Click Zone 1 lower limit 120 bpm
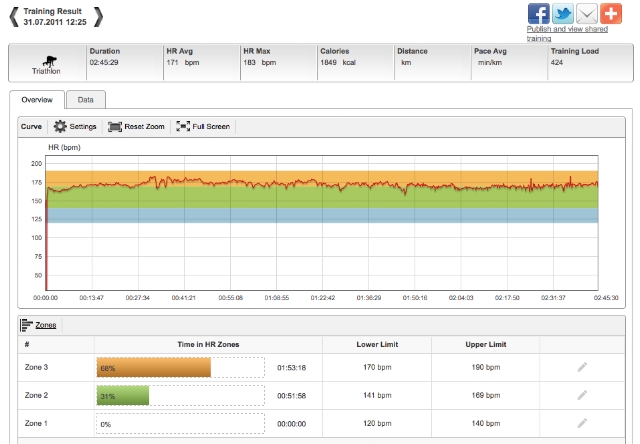This screenshot has height=444, width=640. 377,424
